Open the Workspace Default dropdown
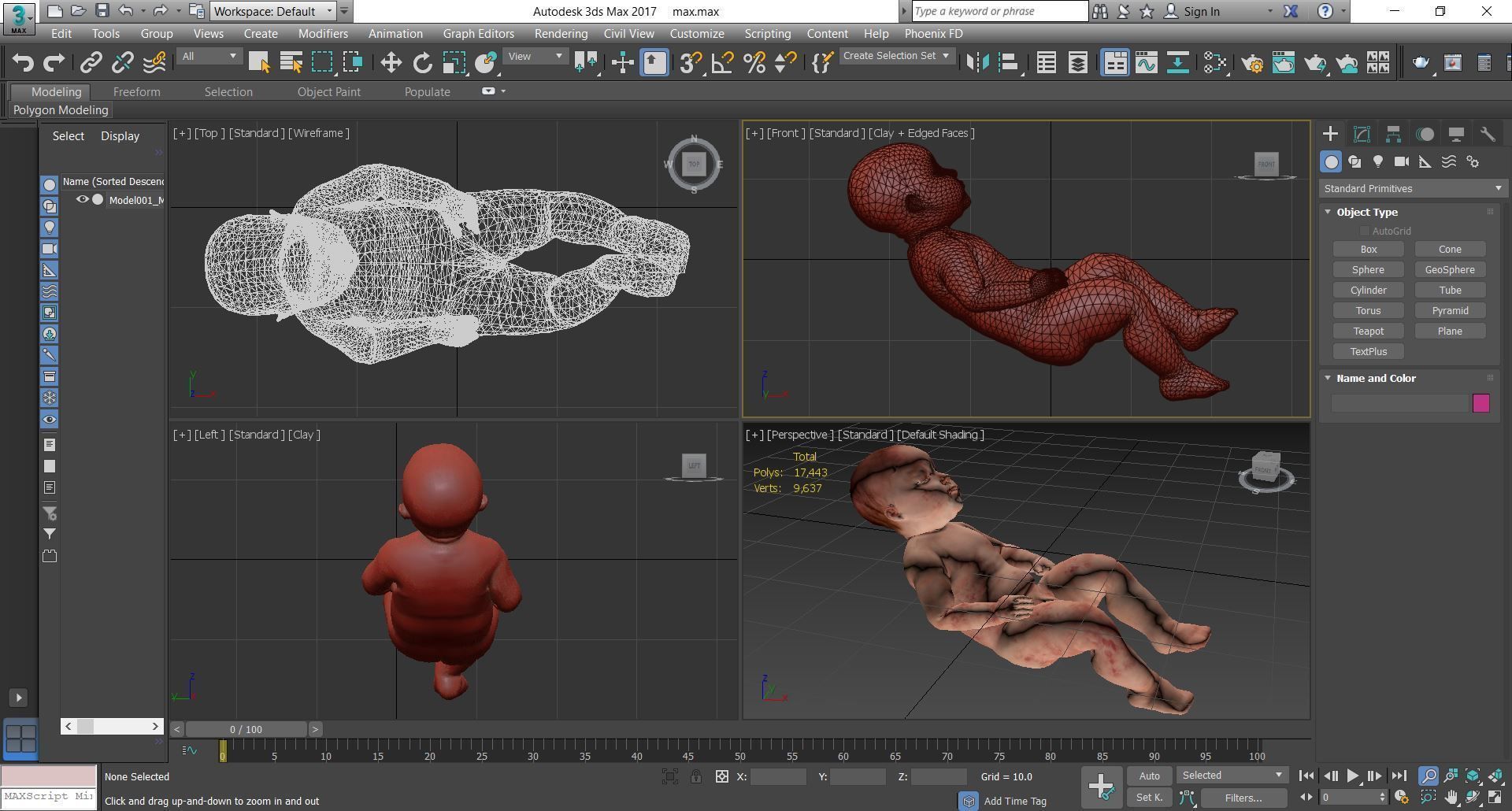The image size is (1512, 811). [x=273, y=11]
